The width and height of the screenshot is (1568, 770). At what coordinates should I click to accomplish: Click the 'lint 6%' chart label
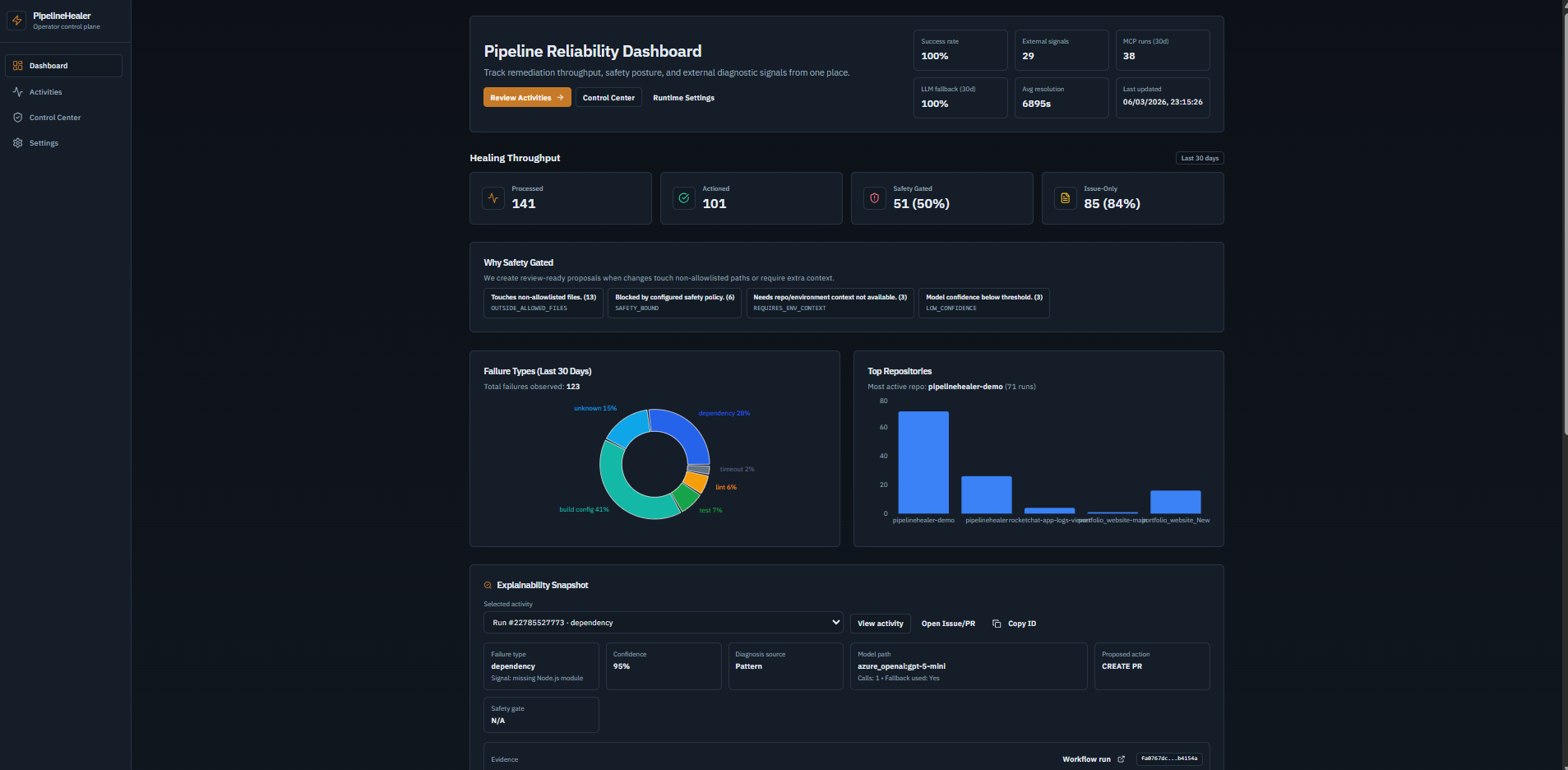click(726, 488)
